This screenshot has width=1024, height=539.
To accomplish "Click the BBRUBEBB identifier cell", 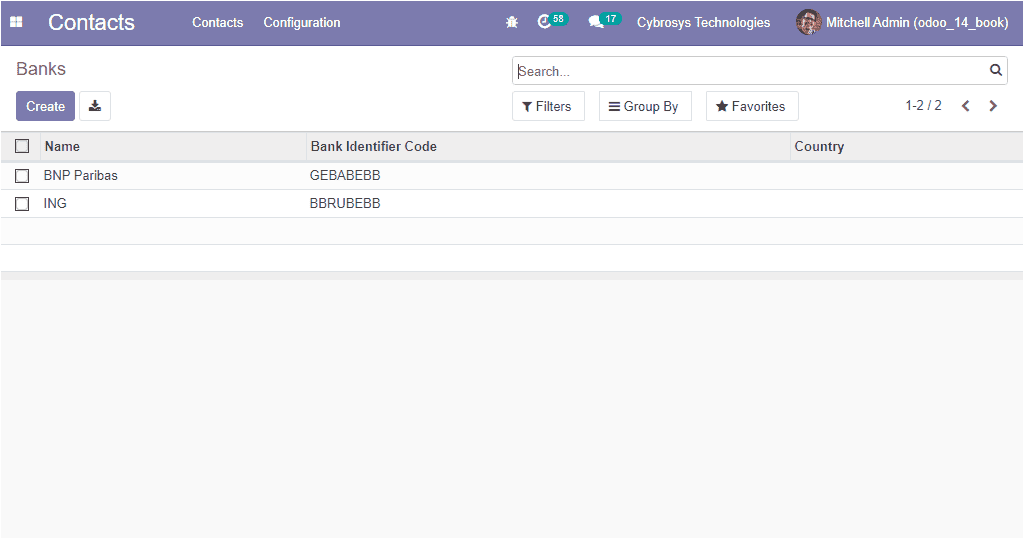I will pos(345,203).
